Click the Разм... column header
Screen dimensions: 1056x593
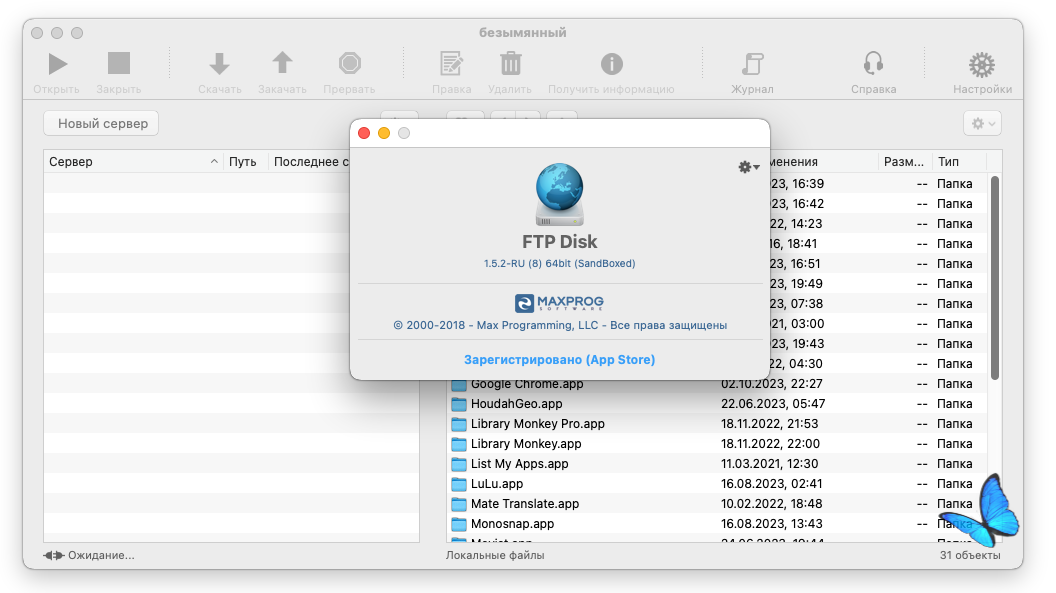coord(905,162)
